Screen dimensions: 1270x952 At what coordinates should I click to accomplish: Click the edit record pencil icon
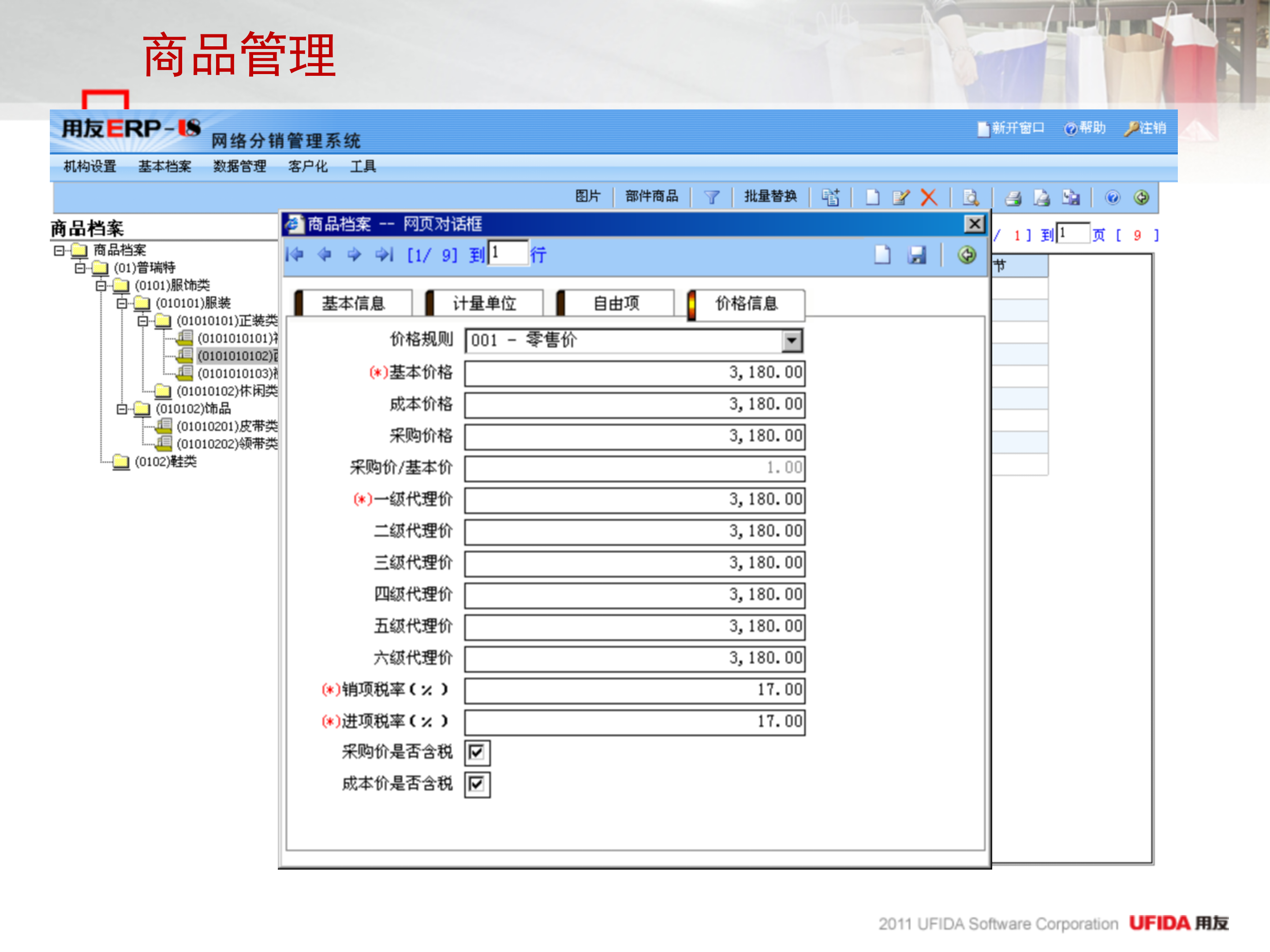900,197
